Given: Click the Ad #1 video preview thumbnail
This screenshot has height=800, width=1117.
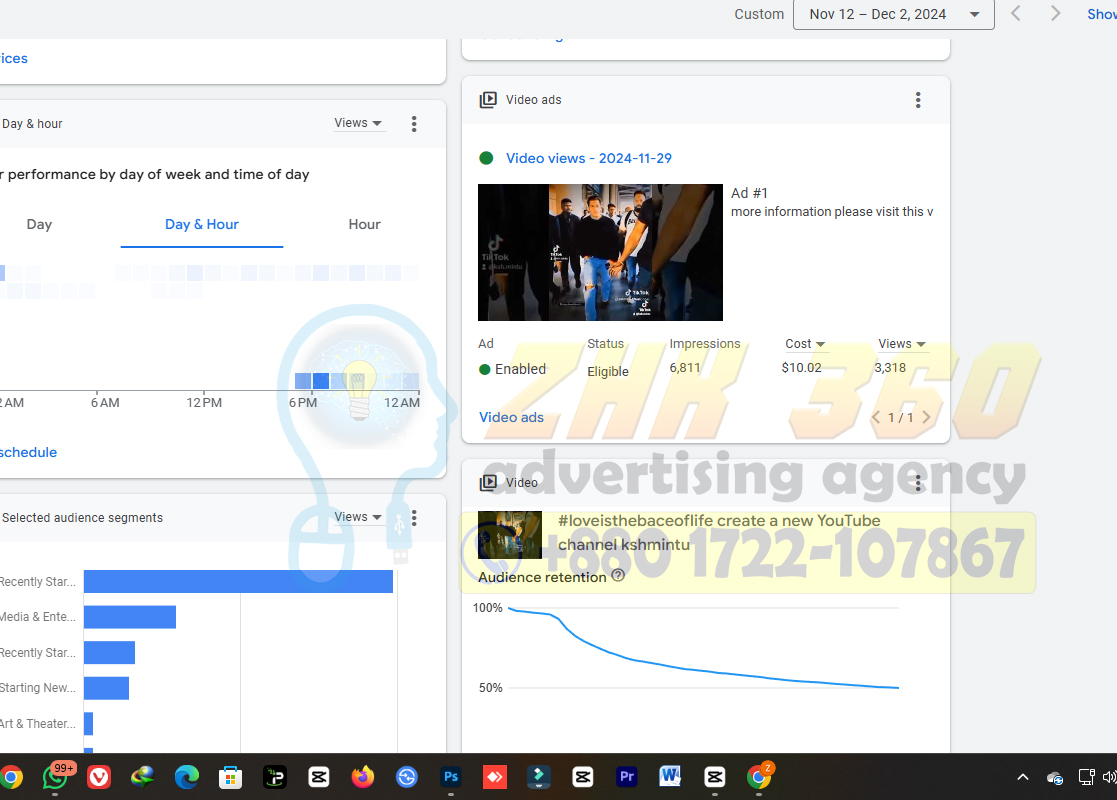Looking at the screenshot, I should pos(600,252).
